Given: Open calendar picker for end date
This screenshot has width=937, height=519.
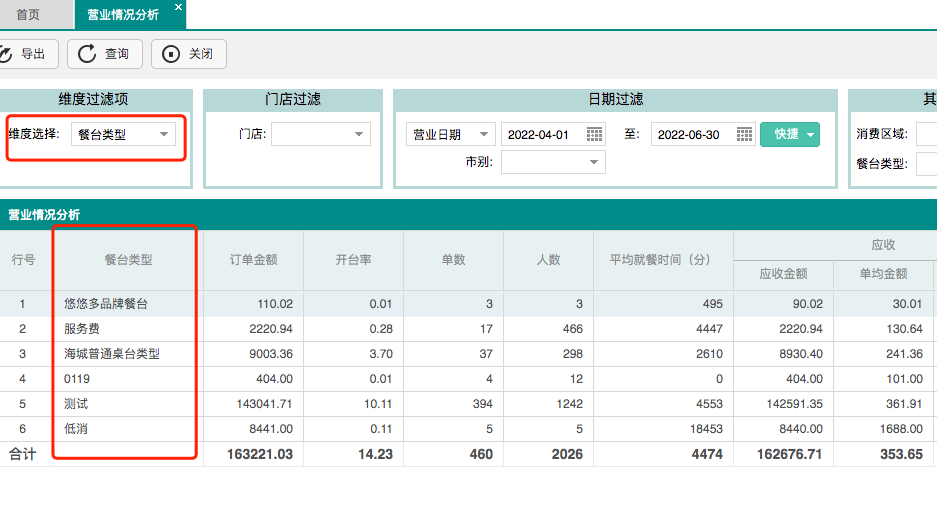Looking at the screenshot, I should tap(744, 134).
